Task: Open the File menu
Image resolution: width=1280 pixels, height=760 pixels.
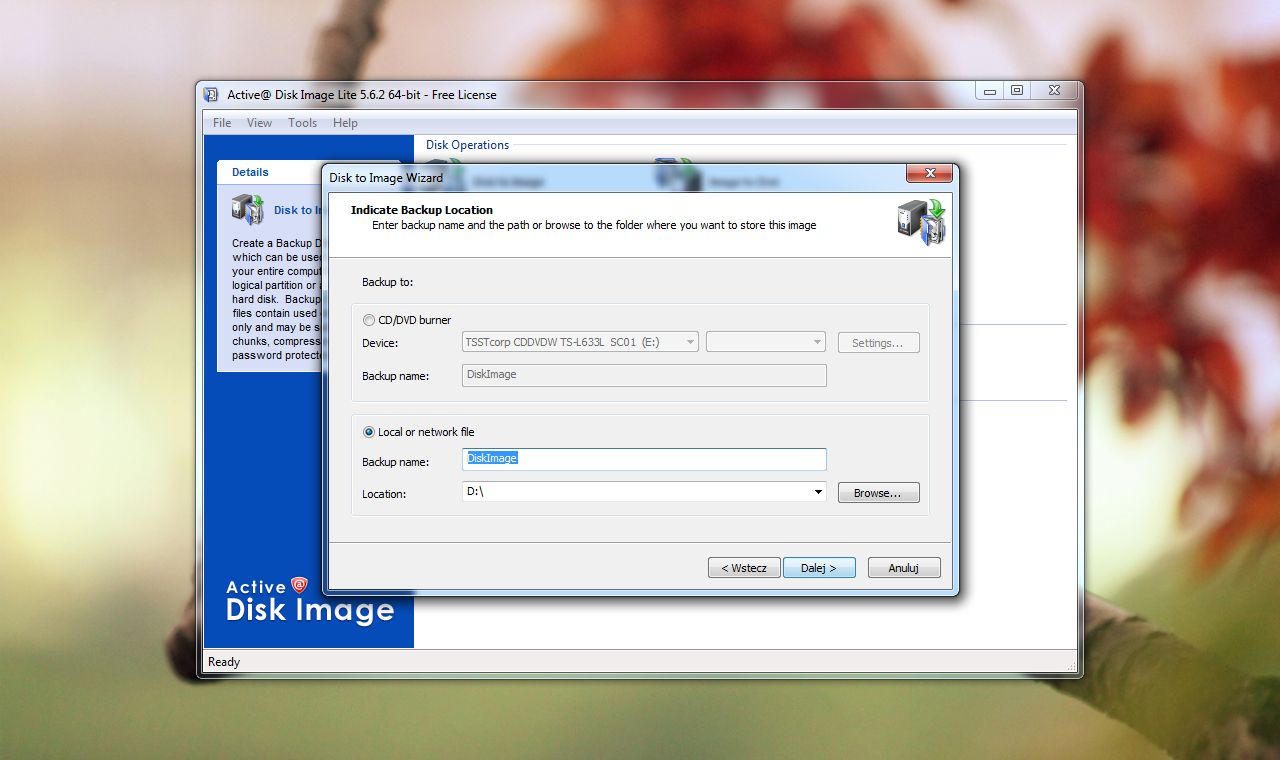Action: coord(222,123)
